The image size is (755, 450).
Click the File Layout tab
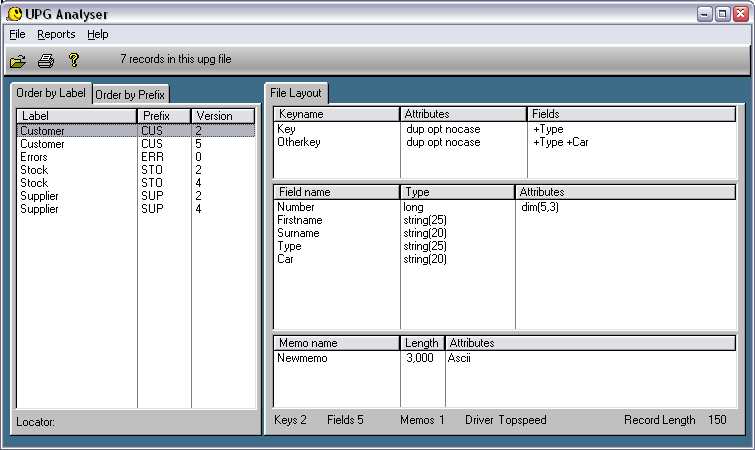pyautogui.click(x=297, y=93)
